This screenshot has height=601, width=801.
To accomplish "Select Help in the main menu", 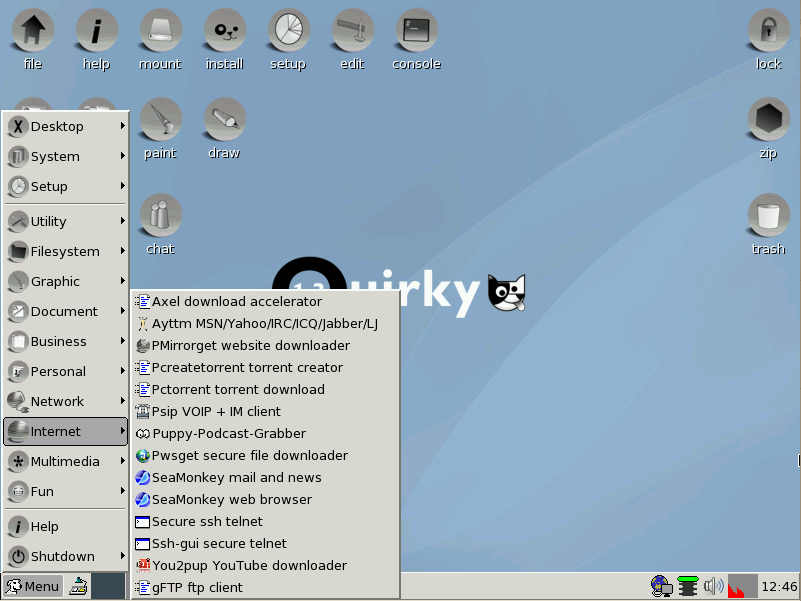I will pyautogui.click(x=66, y=526).
